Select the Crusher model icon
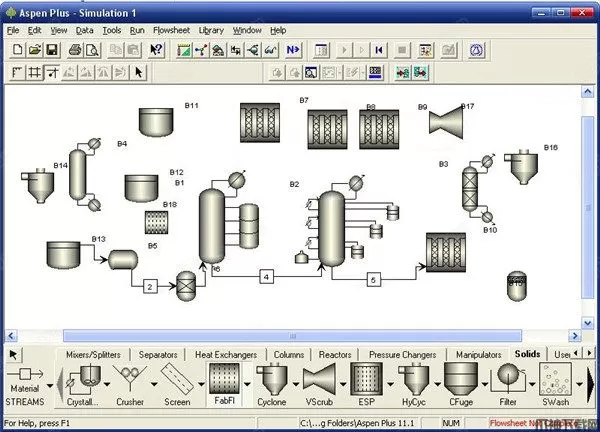600x432 pixels. [127, 381]
